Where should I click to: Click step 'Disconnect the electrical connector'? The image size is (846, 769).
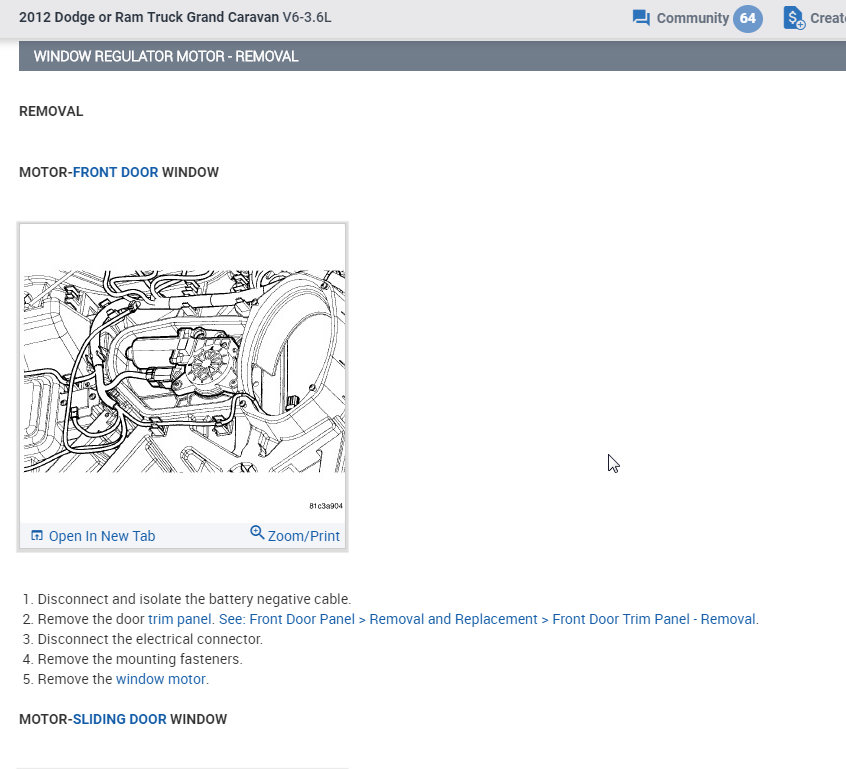pos(150,639)
